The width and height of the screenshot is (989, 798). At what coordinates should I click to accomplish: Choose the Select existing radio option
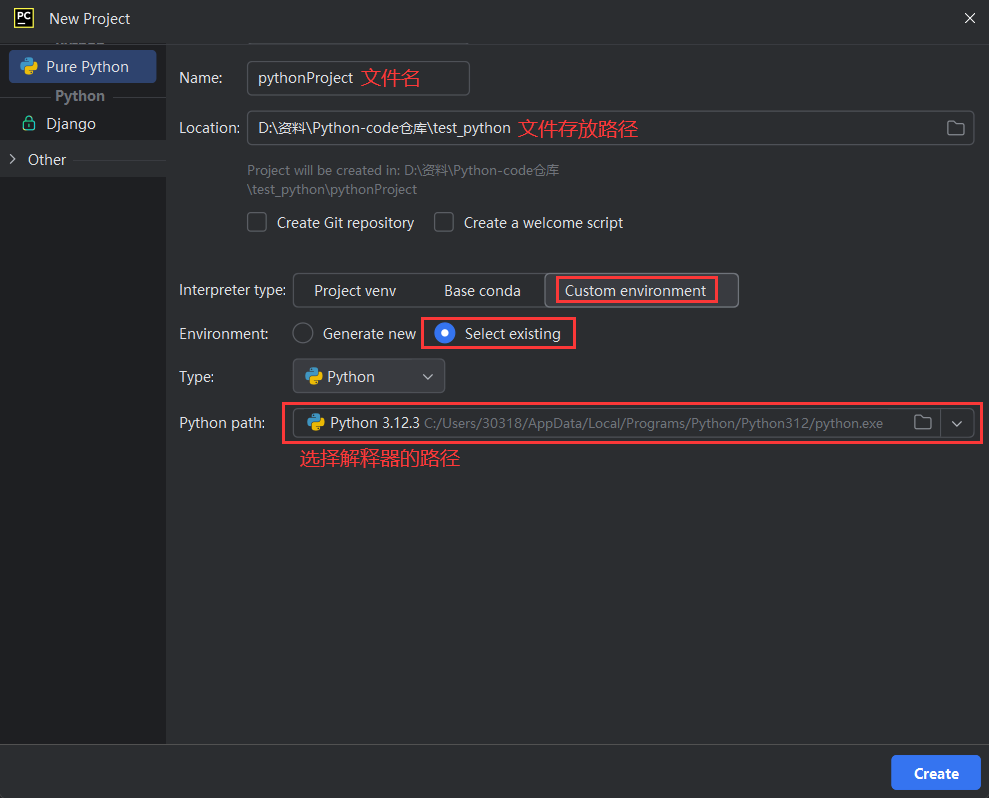[445, 334]
